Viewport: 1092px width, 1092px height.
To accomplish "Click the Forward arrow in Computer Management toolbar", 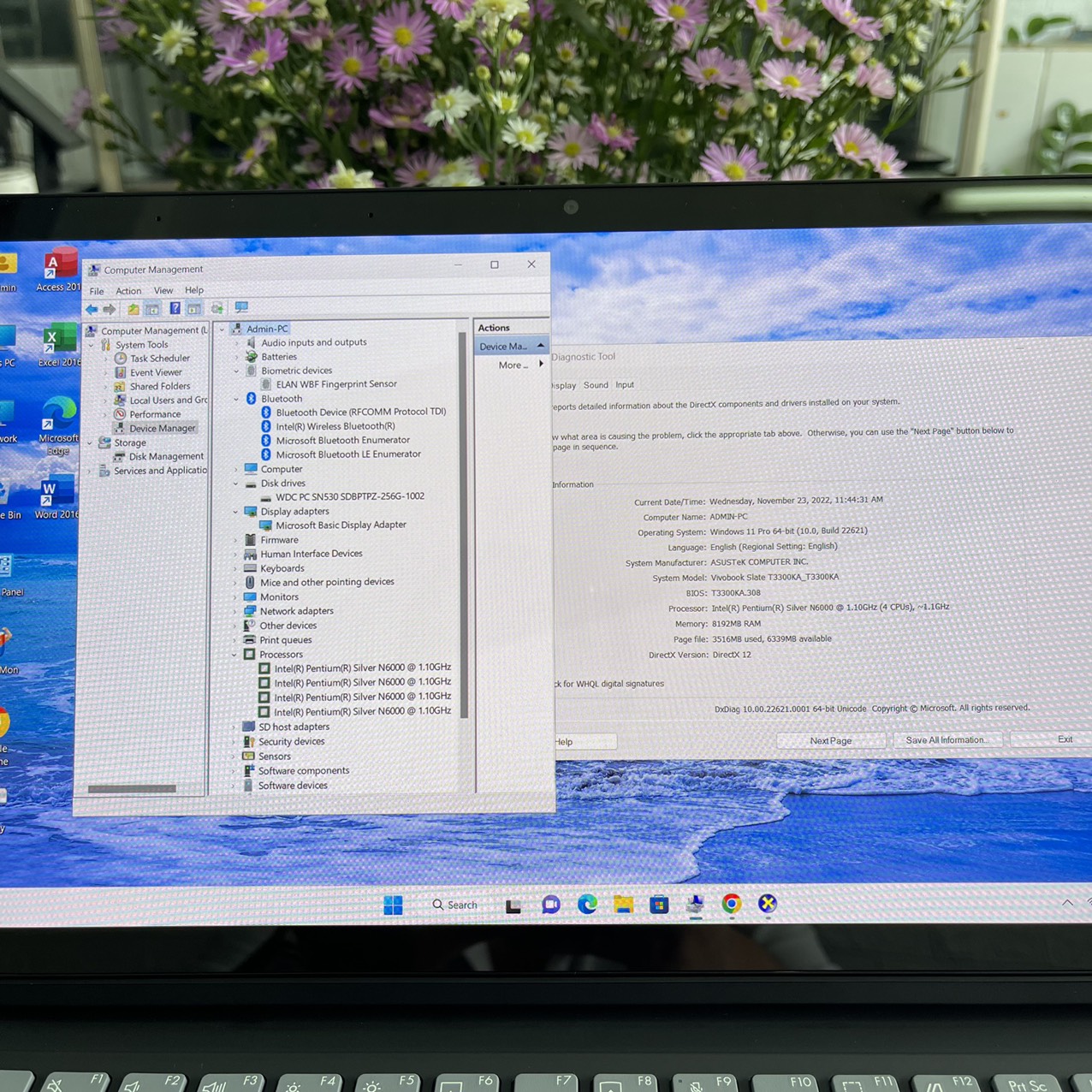I will coord(109,309).
